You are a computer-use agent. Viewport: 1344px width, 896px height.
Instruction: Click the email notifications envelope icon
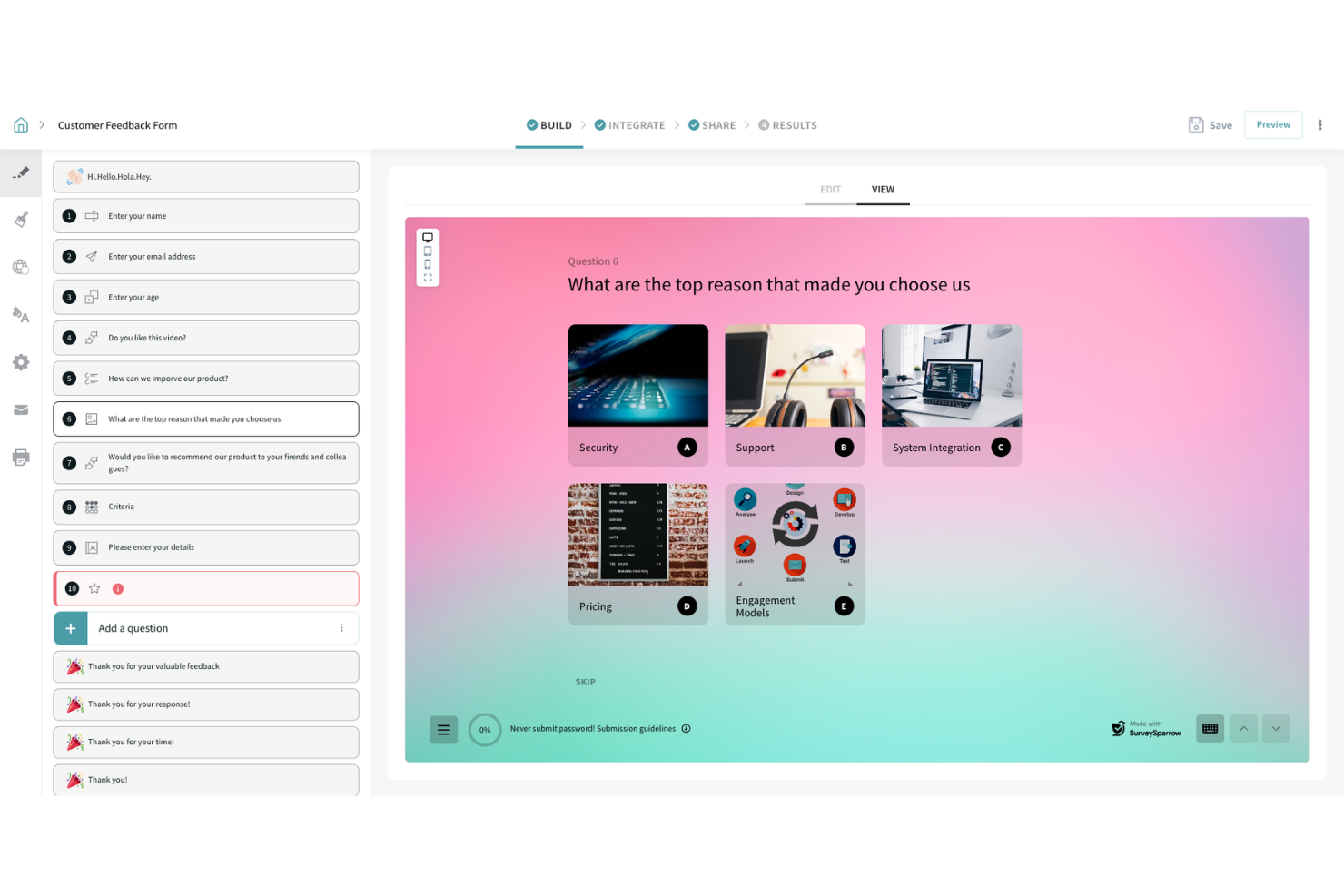pos(20,409)
